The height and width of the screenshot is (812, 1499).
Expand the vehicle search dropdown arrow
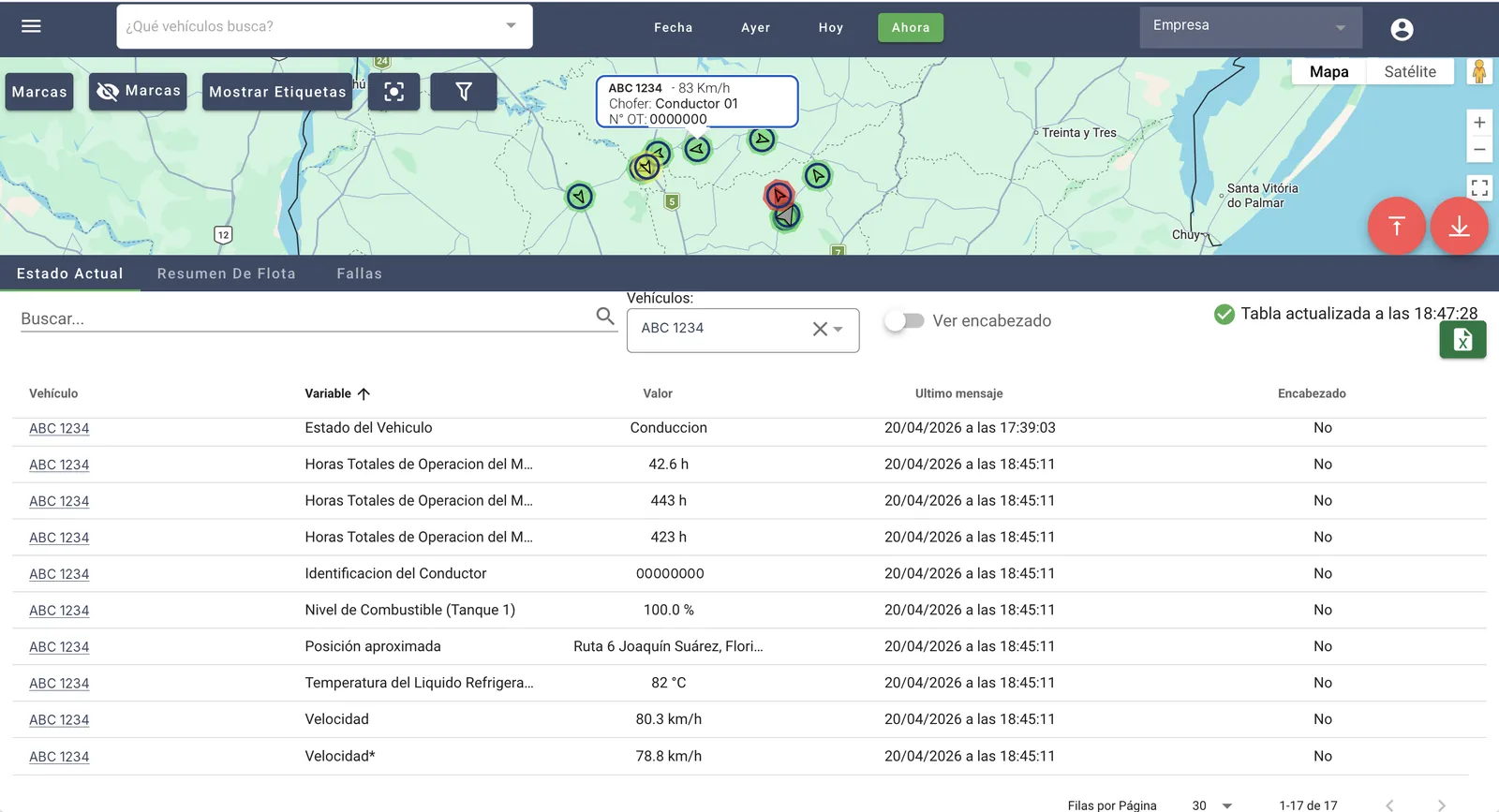point(511,25)
